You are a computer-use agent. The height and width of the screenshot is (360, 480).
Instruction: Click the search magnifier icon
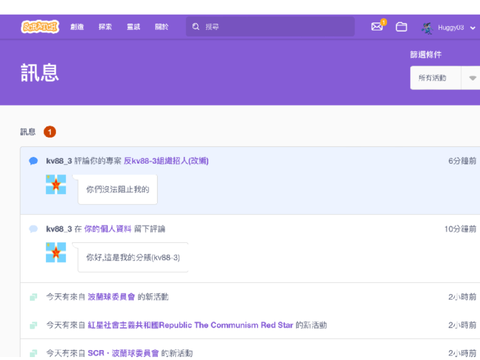[196, 27]
